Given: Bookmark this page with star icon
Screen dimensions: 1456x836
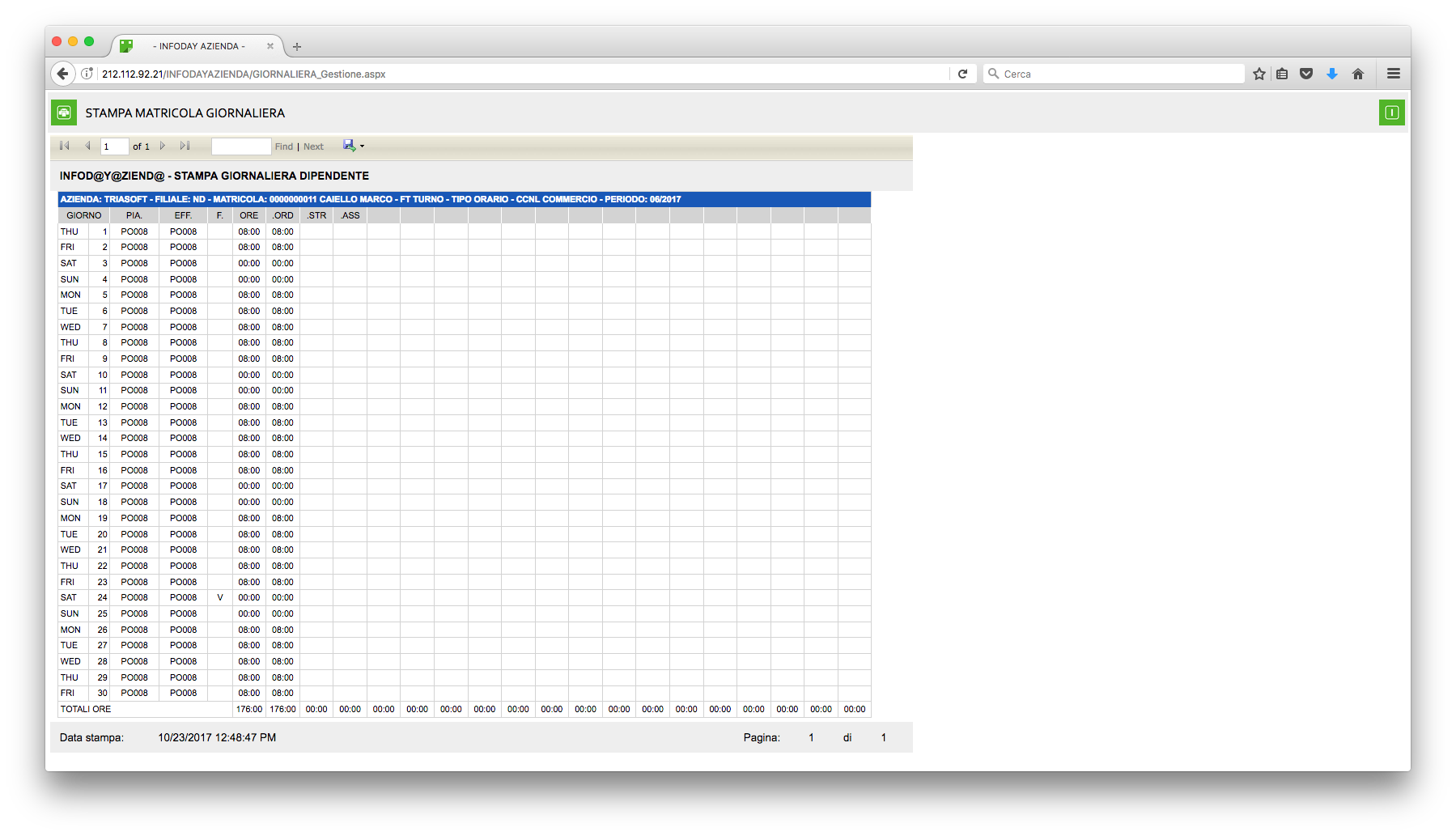Looking at the screenshot, I should pos(1259,74).
